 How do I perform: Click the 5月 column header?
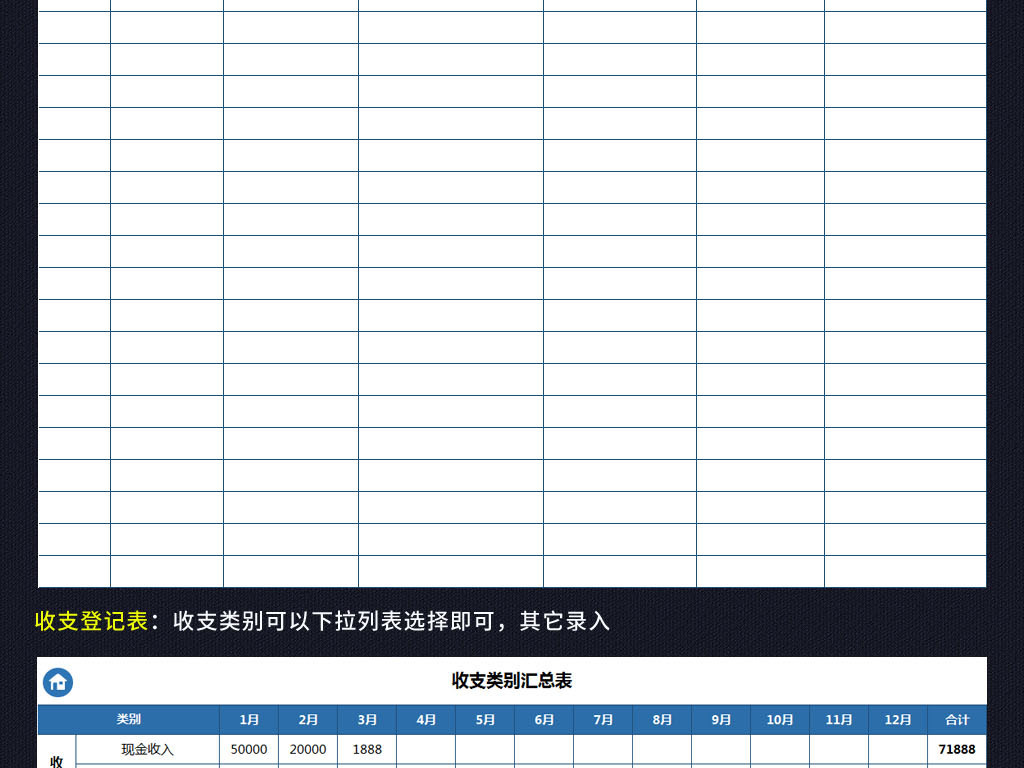pyautogui.click(x=485, y=720)
